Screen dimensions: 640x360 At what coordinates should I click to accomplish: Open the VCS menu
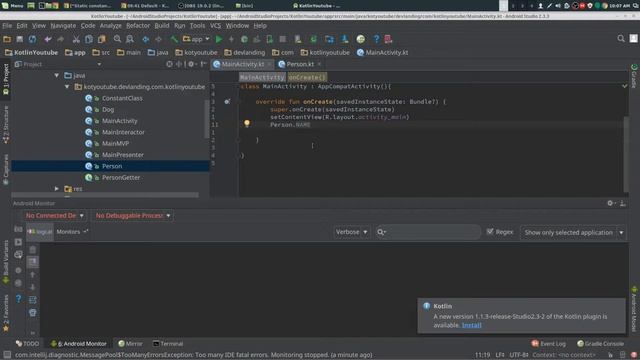pyautogui.click(x=215, y=26)
